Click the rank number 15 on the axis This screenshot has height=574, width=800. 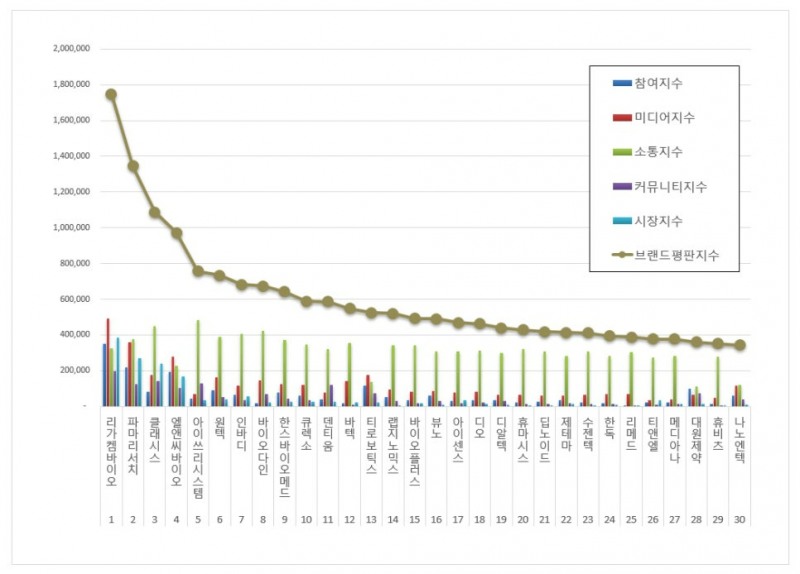click(415, 519)
